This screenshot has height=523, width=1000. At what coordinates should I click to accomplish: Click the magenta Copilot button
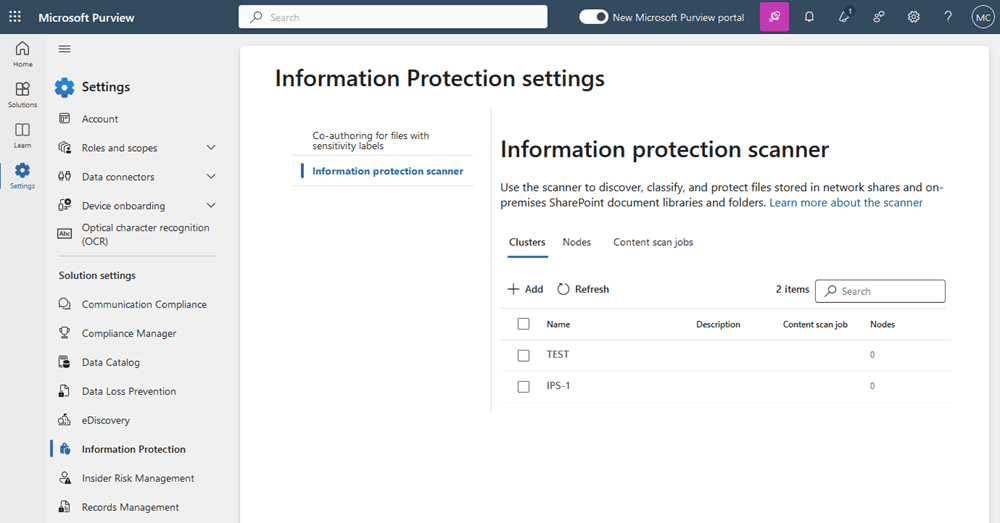(x=774, y=17)
